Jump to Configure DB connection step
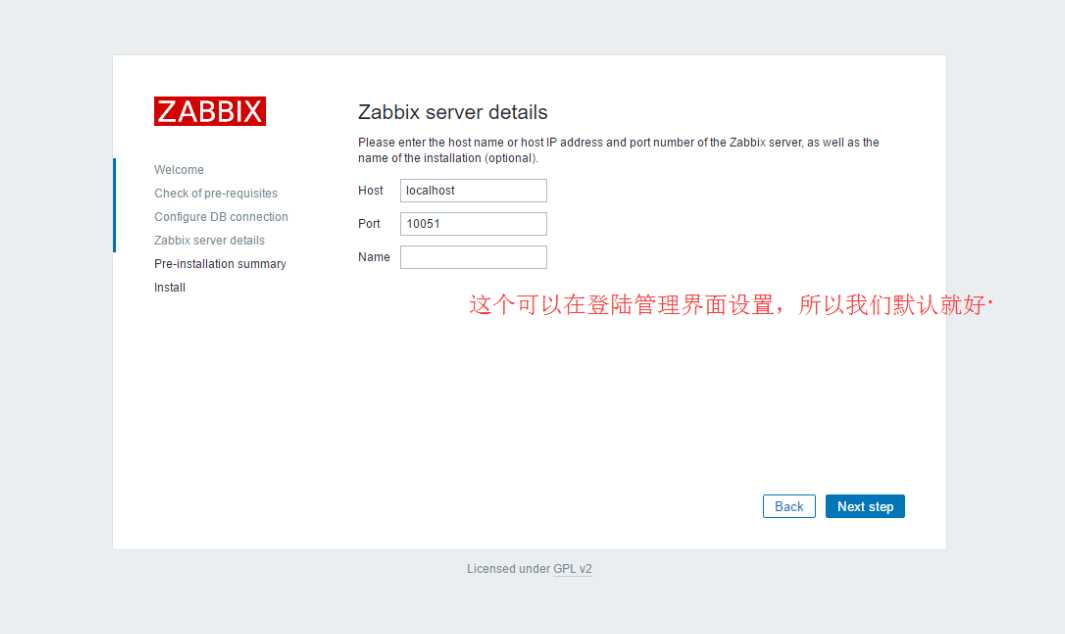 221,217
